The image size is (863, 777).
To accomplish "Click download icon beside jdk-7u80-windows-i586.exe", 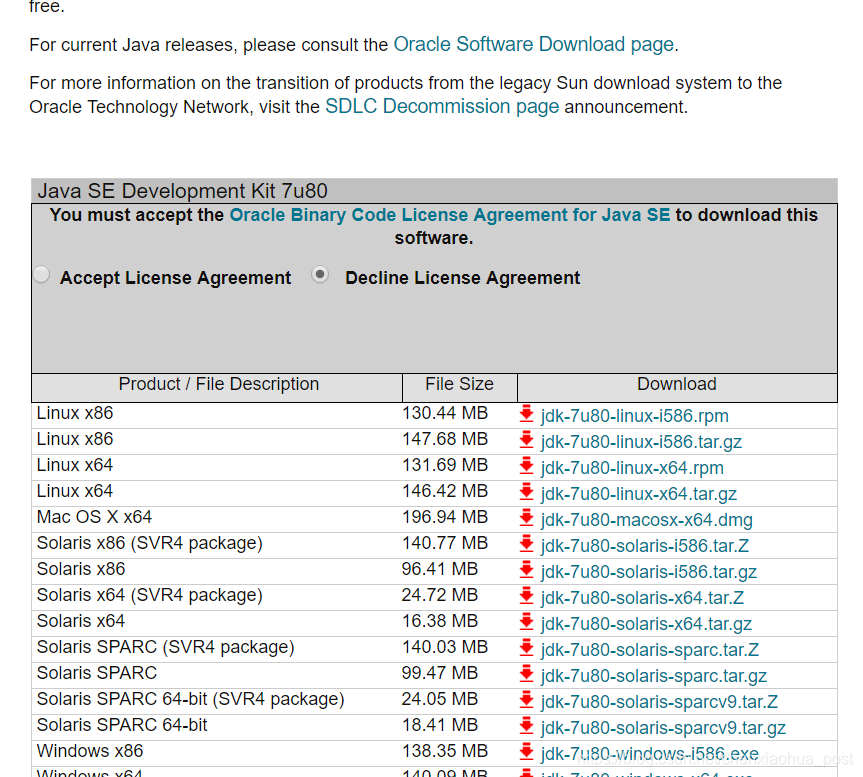I will (527, 751).
